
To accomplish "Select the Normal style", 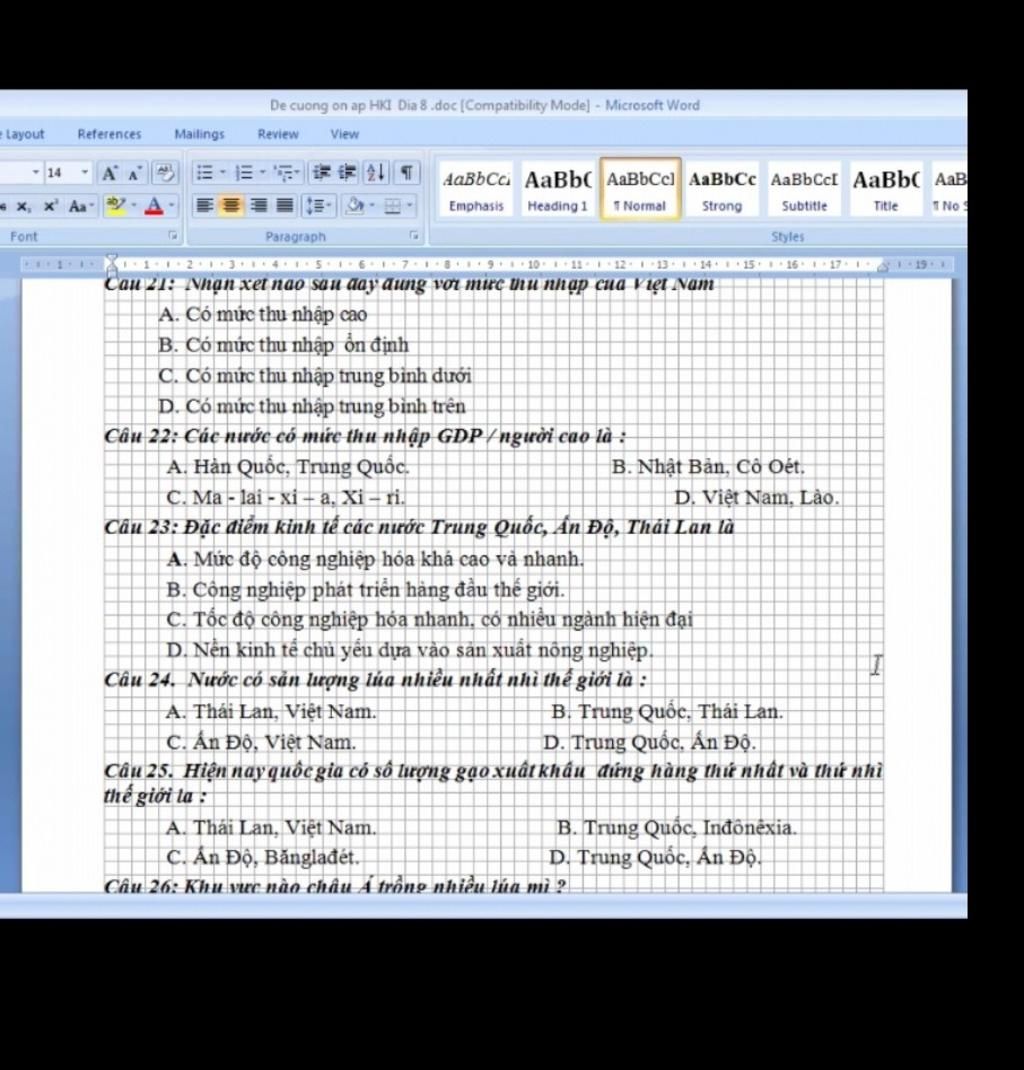I will 640,190.
